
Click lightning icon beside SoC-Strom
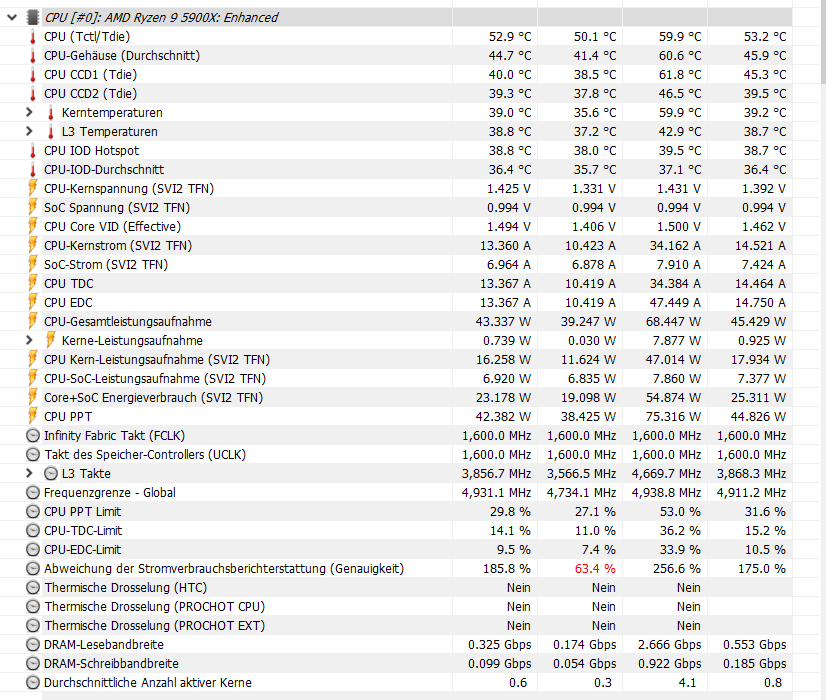coord(33,264)
